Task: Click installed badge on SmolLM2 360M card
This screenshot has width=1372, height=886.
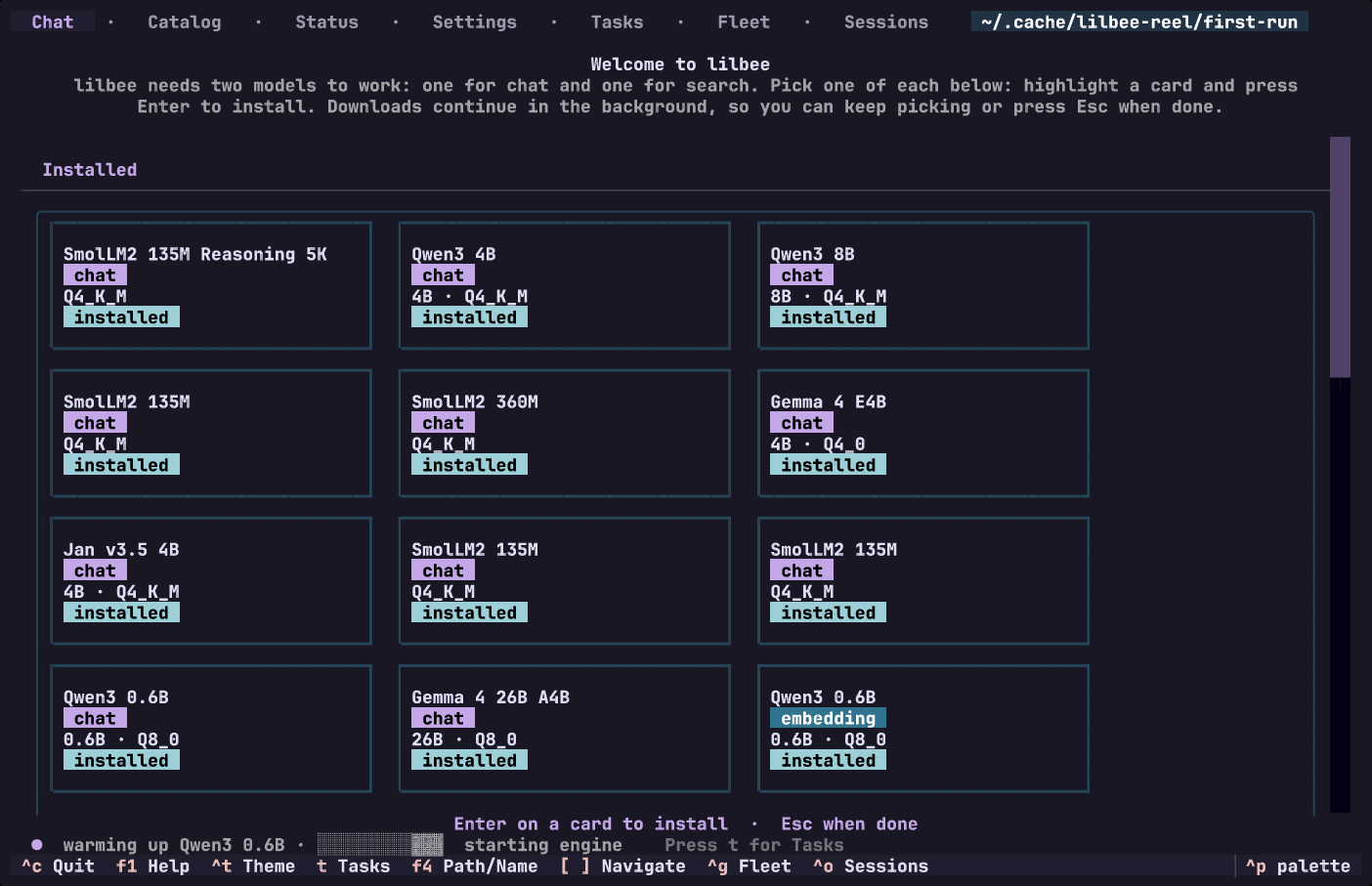Action: 469,465
